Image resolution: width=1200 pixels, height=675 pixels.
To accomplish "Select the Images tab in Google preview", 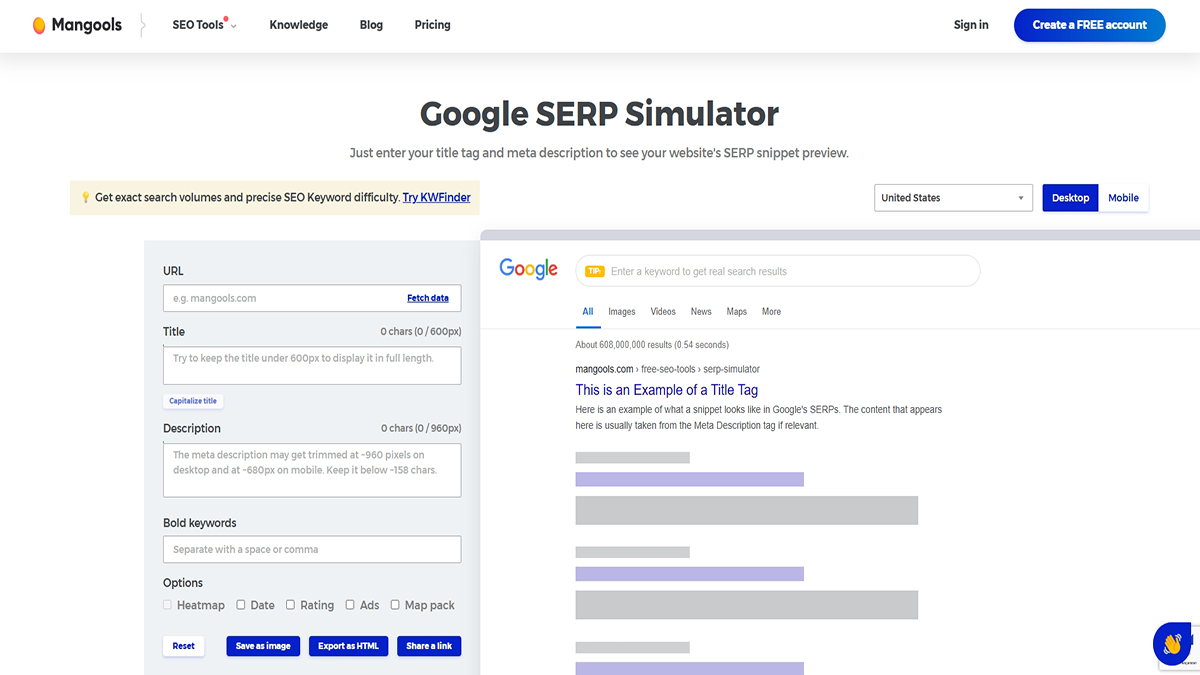I will 622,312.
